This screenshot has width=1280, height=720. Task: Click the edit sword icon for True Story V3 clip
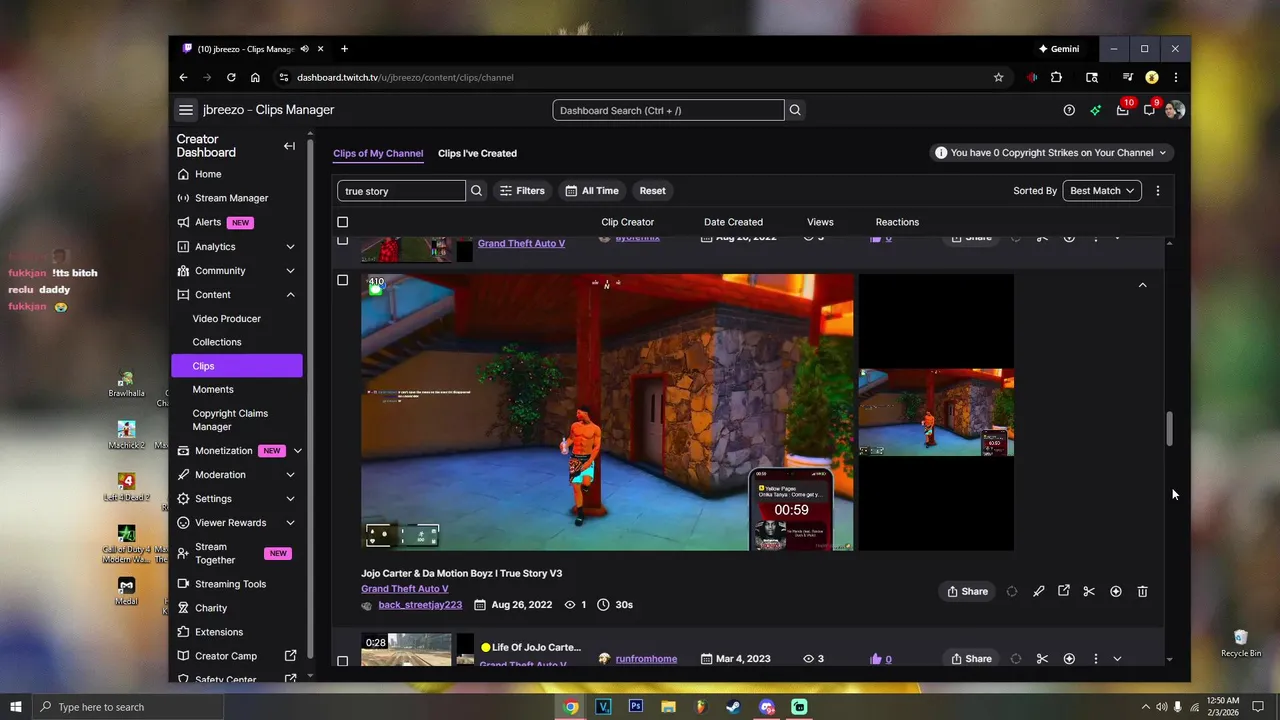click(x=1039, y=591)
